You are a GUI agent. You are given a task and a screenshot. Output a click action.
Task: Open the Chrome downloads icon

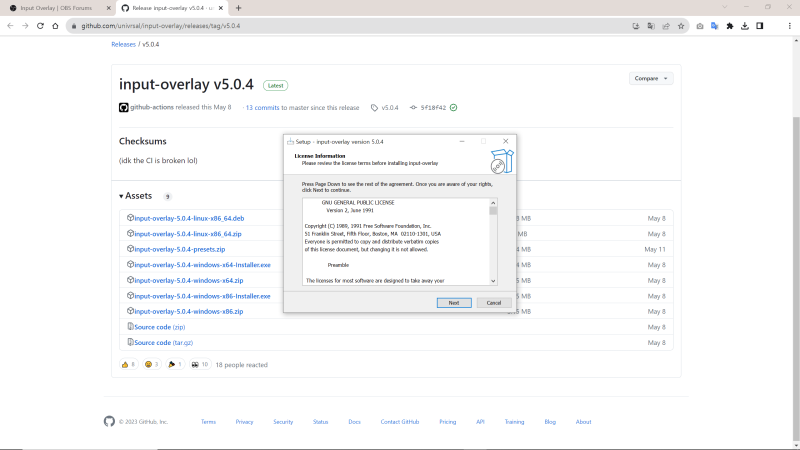(744, 26)
